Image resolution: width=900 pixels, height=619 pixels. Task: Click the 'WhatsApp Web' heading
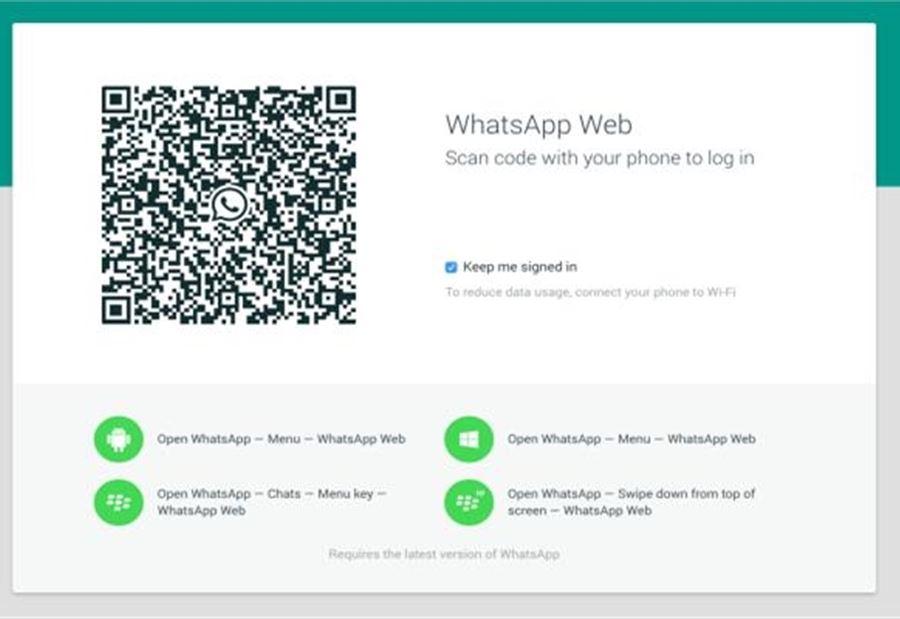(538, 125)
